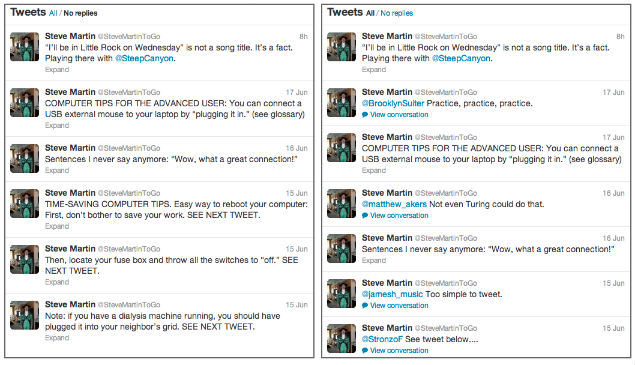This screenshot has width=635, height=365.
Task: Click the conversation bubble icon under the @StronzoF reply
Action: pos(365,350)
